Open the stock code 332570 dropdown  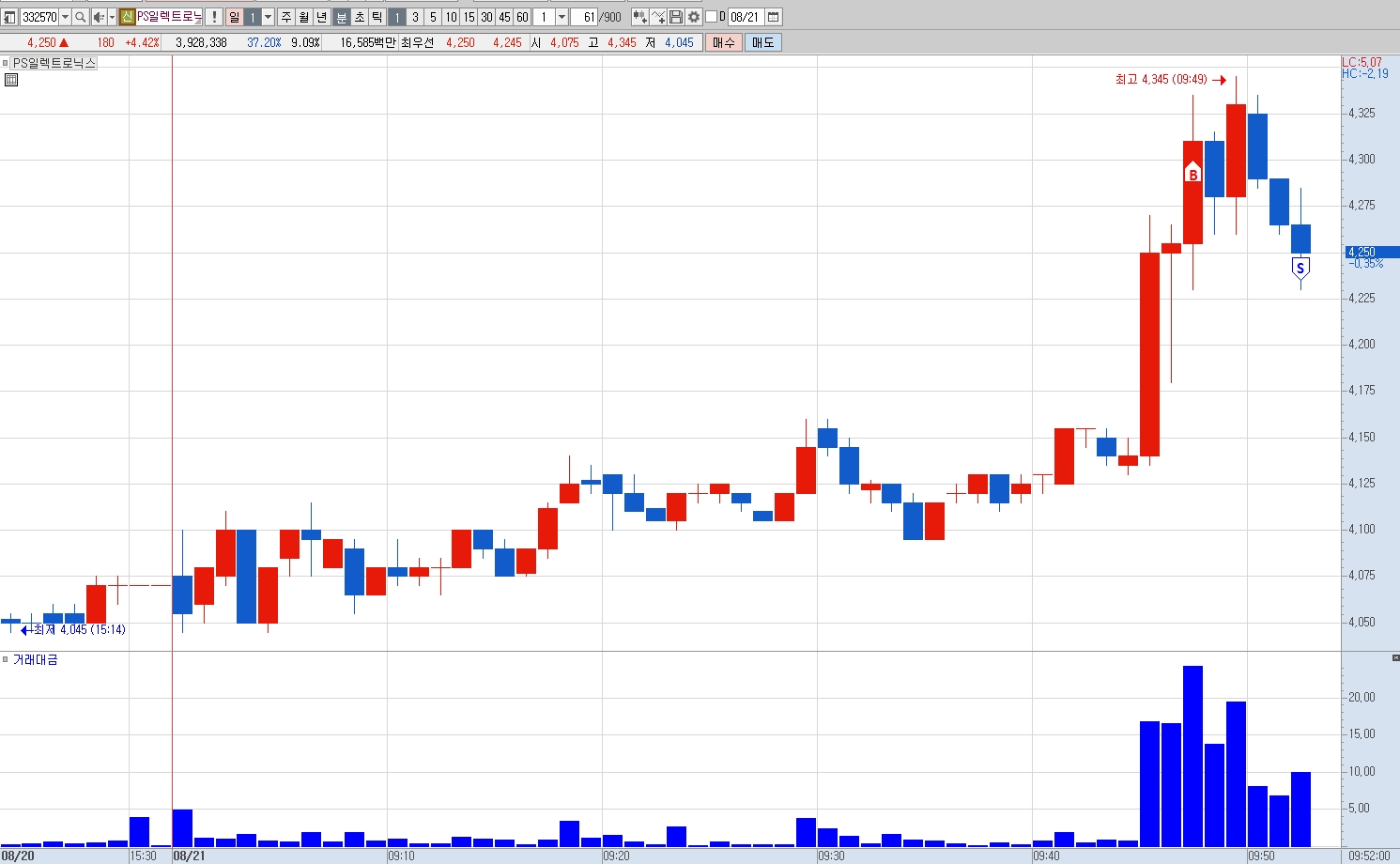pos(65,17)
